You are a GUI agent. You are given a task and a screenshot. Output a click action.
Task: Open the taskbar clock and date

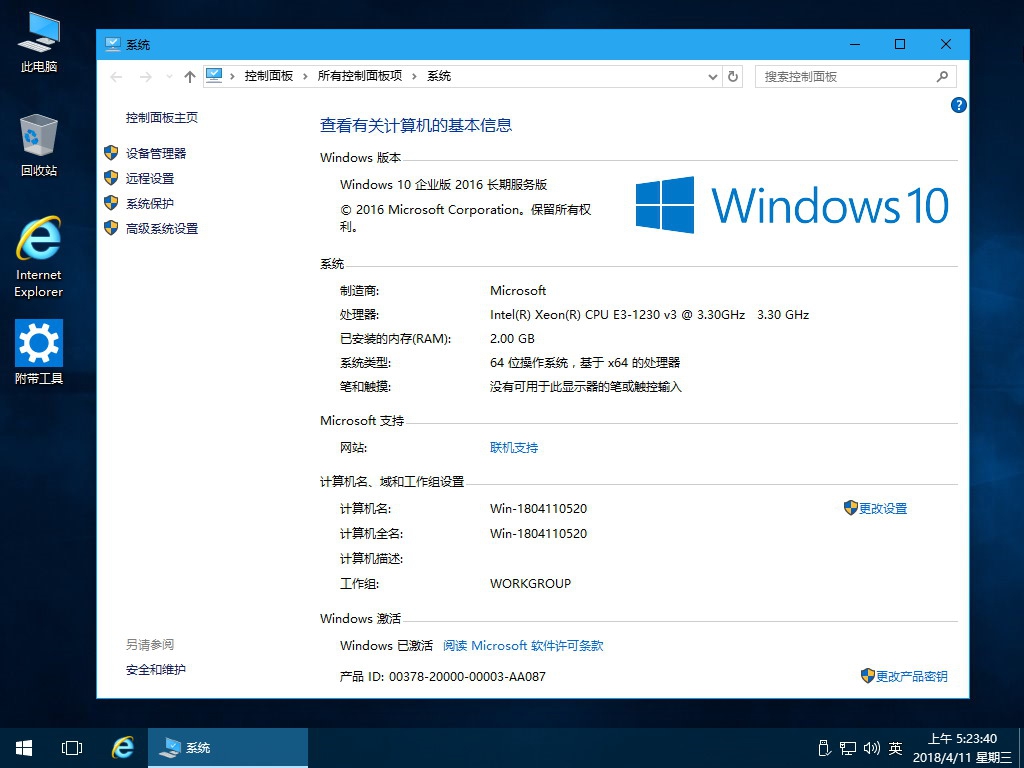coord(963,748)
